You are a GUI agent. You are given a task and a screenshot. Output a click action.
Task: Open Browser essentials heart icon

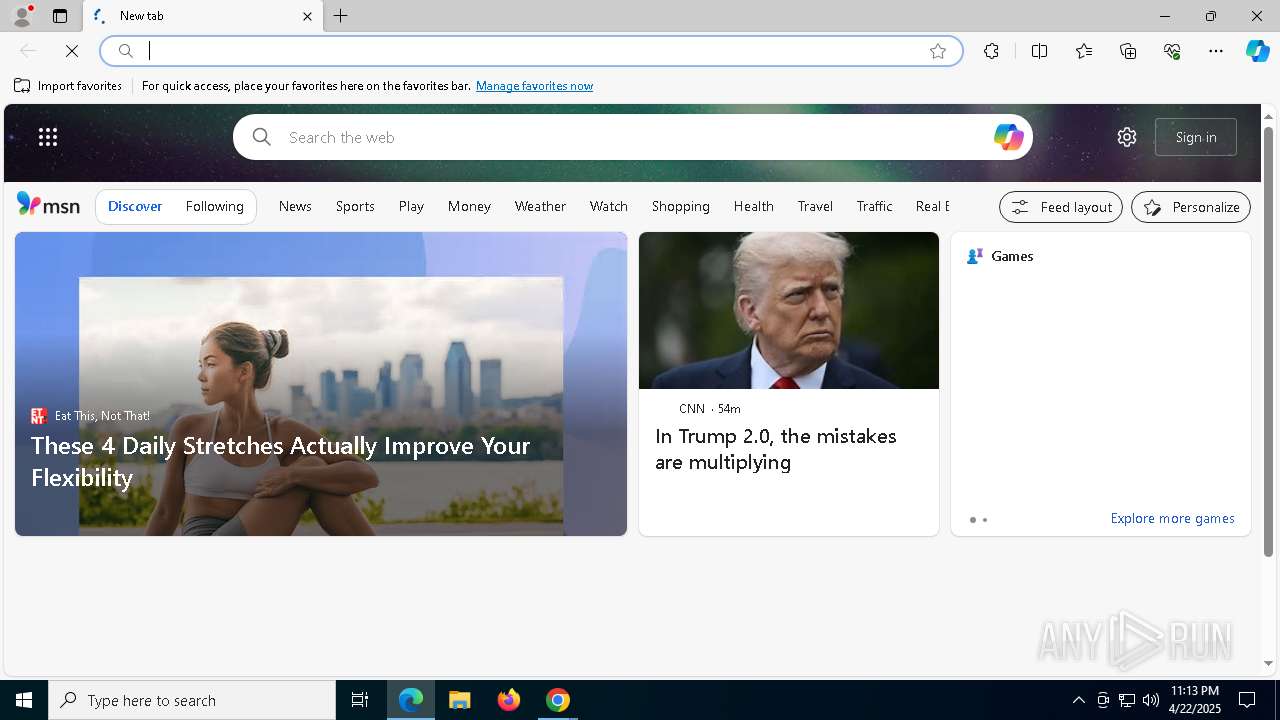1172,51
